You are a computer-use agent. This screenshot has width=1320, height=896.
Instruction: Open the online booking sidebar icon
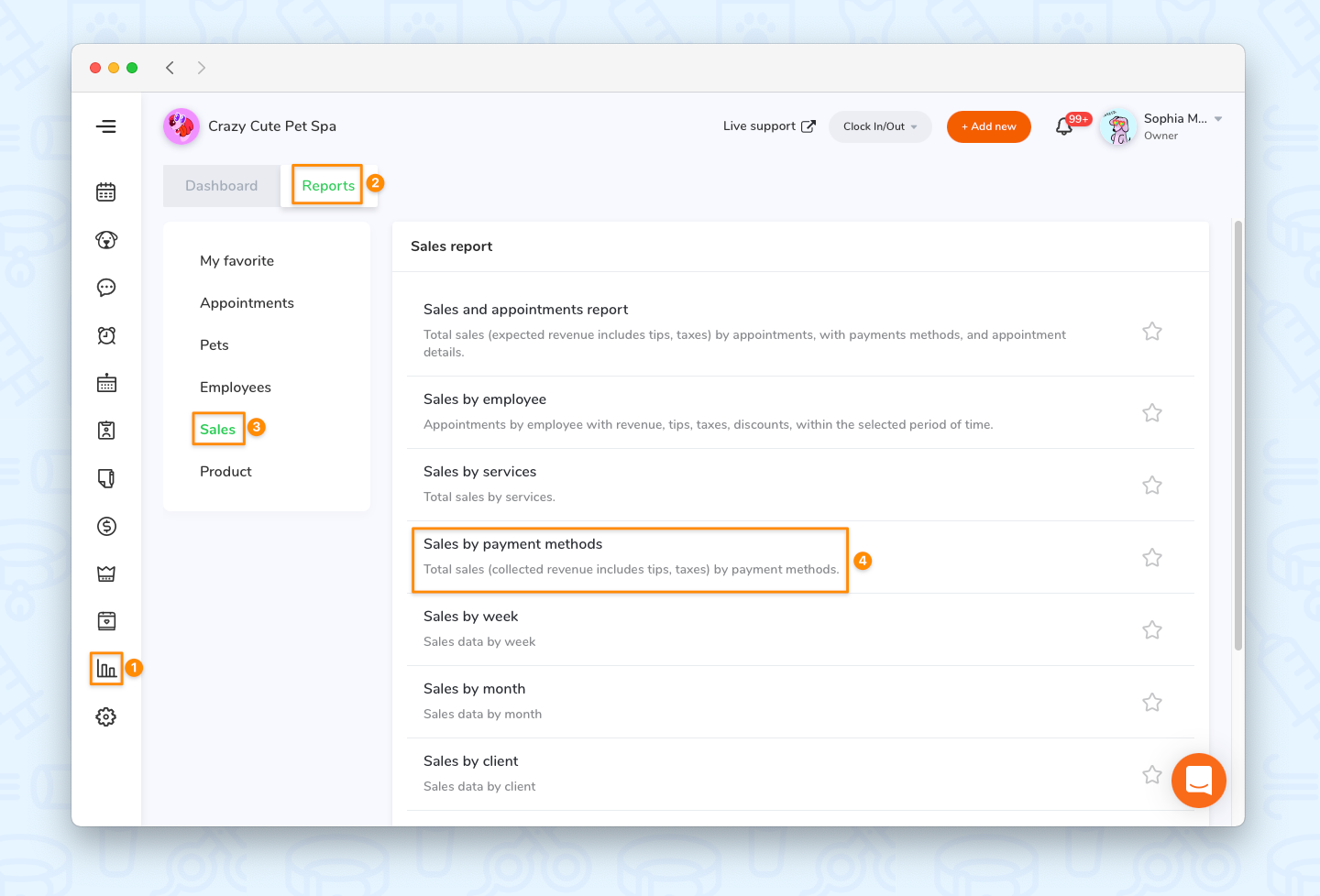click(x=106, y=621)
